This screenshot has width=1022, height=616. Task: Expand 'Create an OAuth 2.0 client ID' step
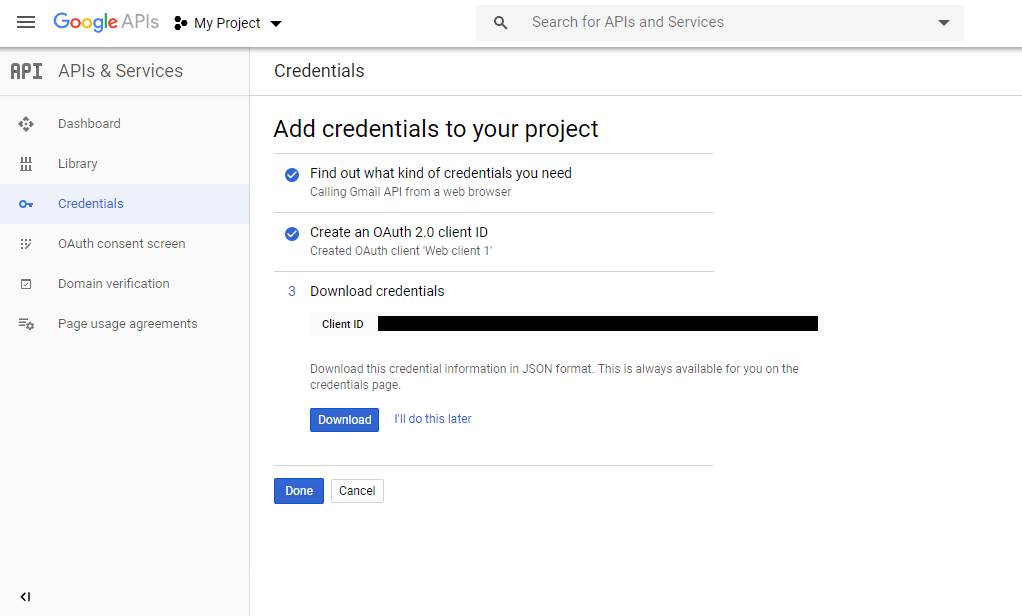point(399,233)
